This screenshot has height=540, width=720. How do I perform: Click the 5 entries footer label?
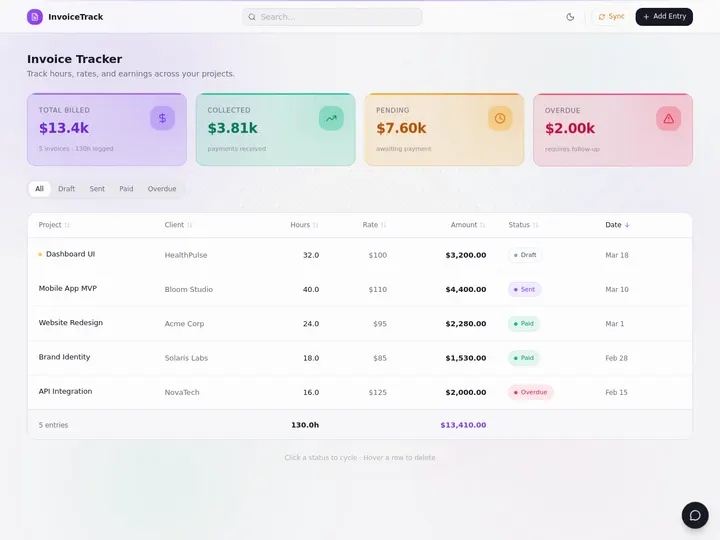[53, 425]
